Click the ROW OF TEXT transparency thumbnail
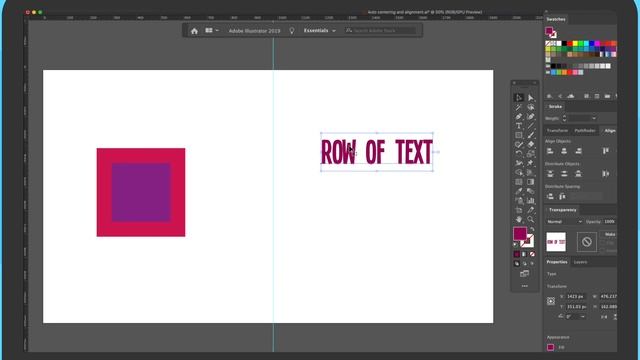 click(556, 242)
